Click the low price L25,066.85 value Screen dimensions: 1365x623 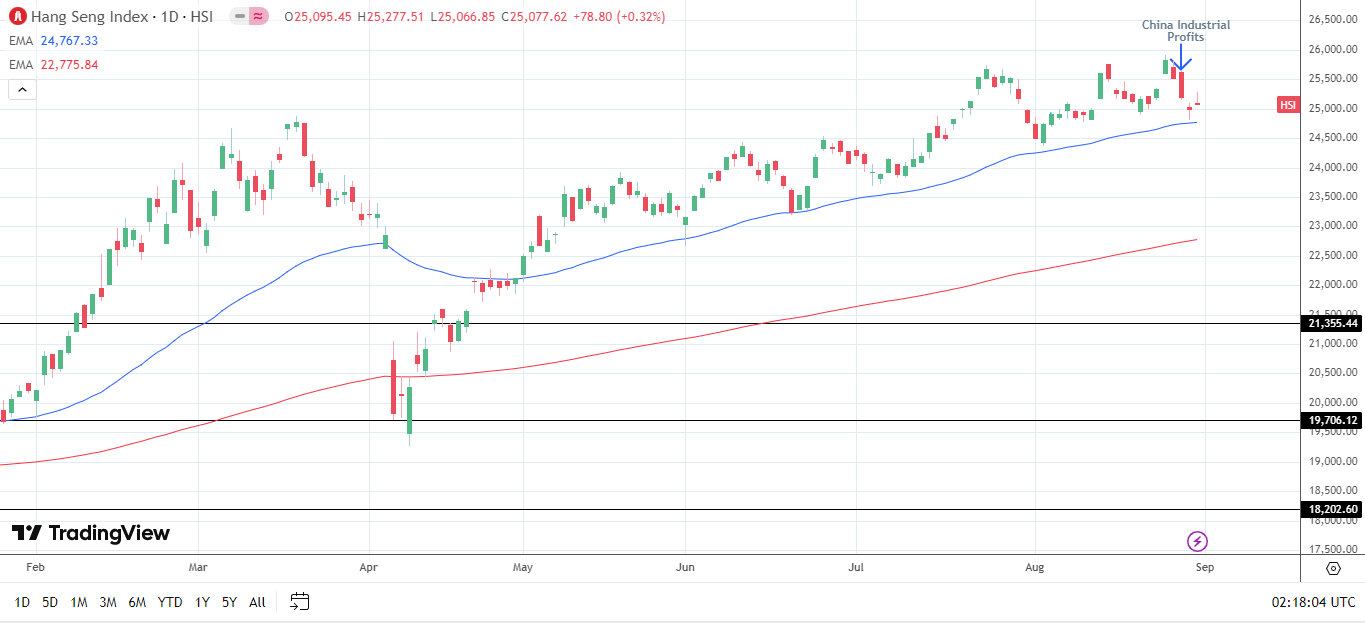coord(463,17)
